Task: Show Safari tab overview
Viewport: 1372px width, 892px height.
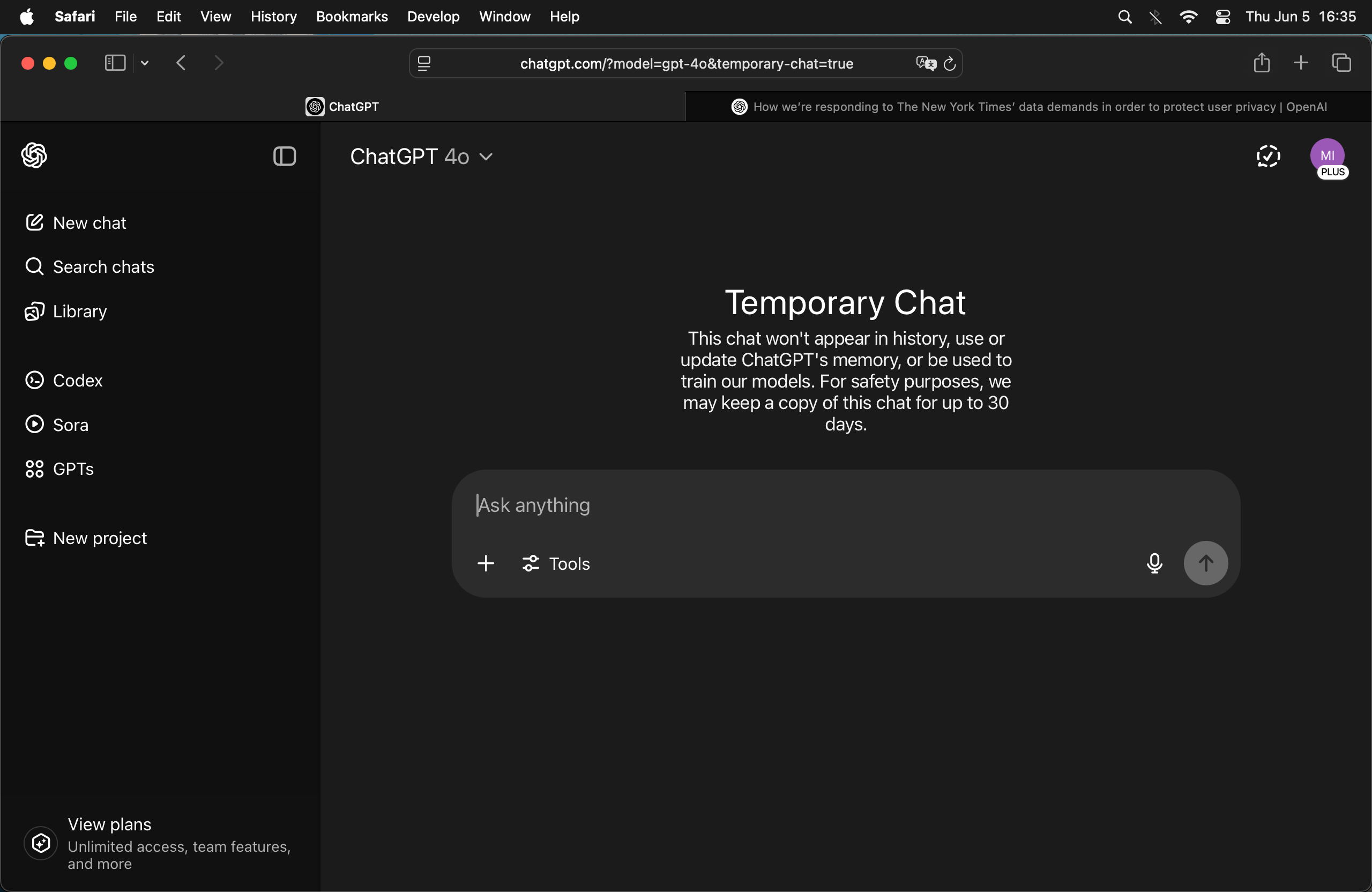Action: (x=1341, y=63)
